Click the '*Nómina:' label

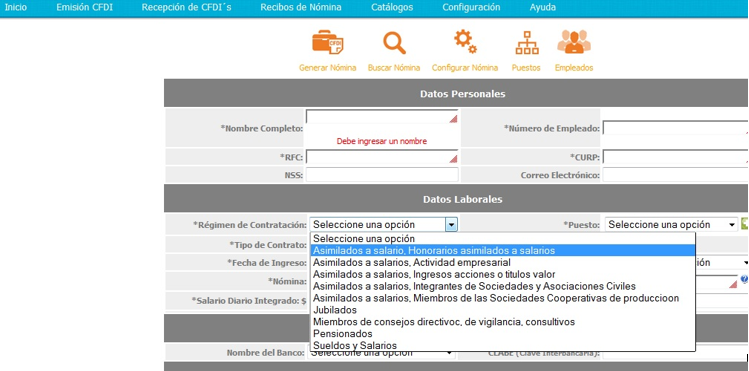point(287,281)
